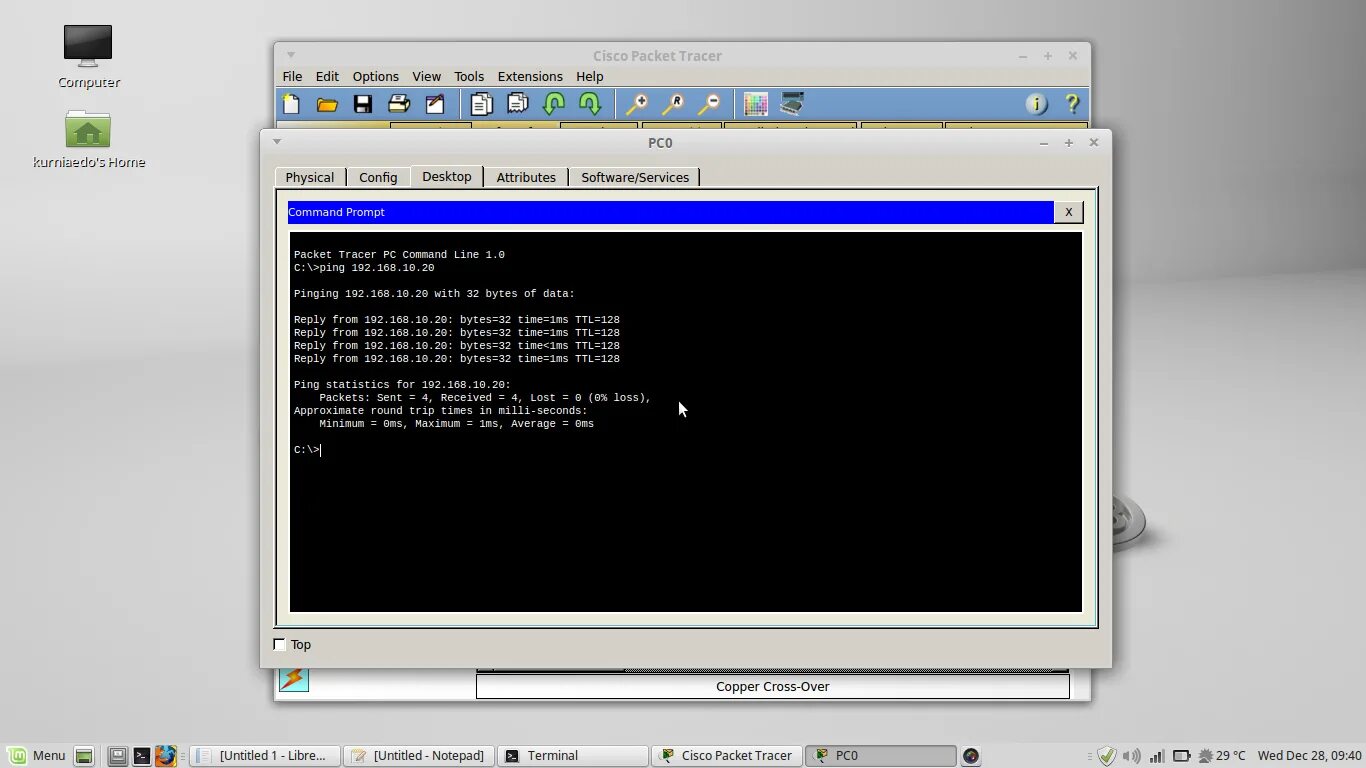
Task: Click the 'Pinging 192.168.10.20 with 32 bytes' line
Action: pos(434,294)
